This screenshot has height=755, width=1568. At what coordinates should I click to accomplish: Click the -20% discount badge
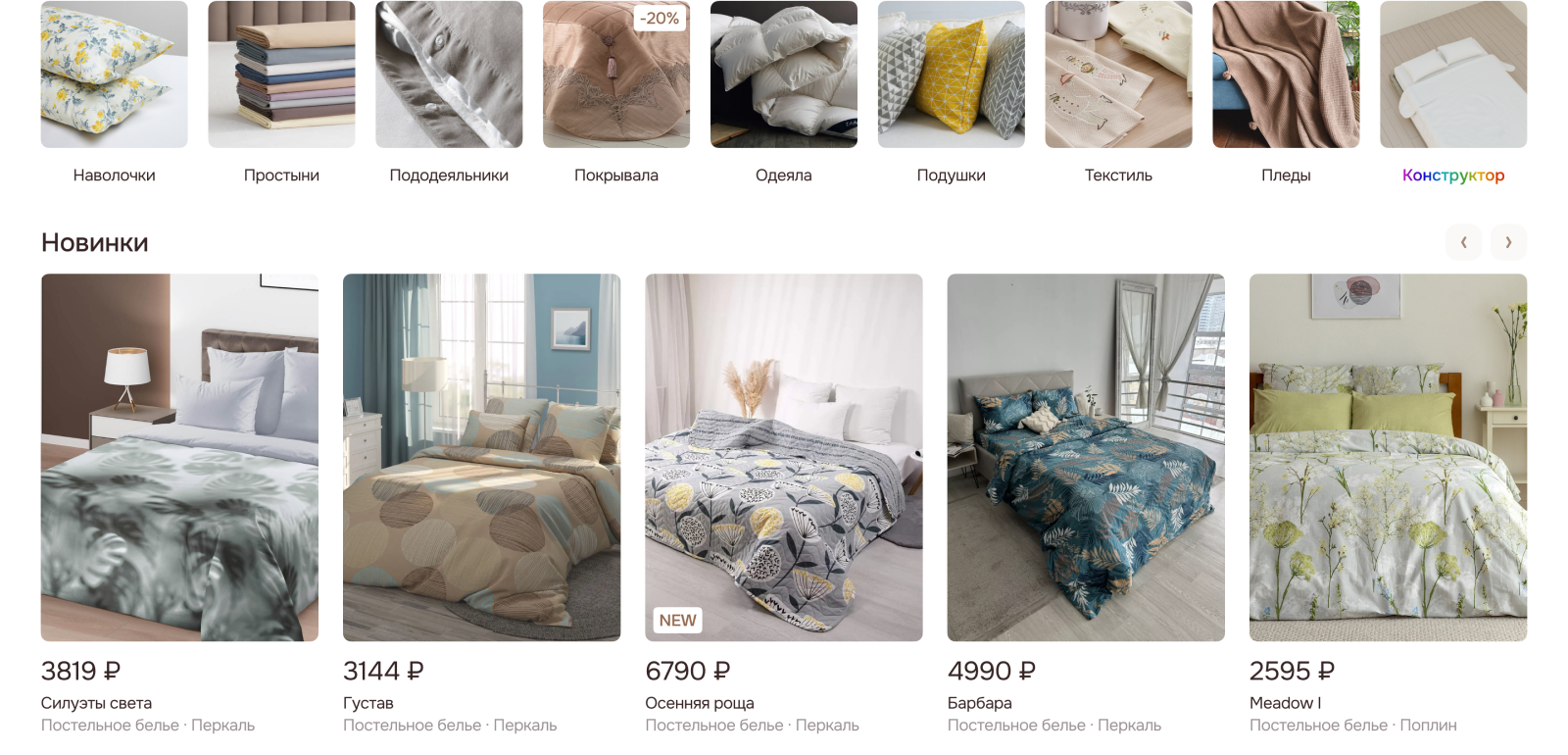[x=659, y=19]
